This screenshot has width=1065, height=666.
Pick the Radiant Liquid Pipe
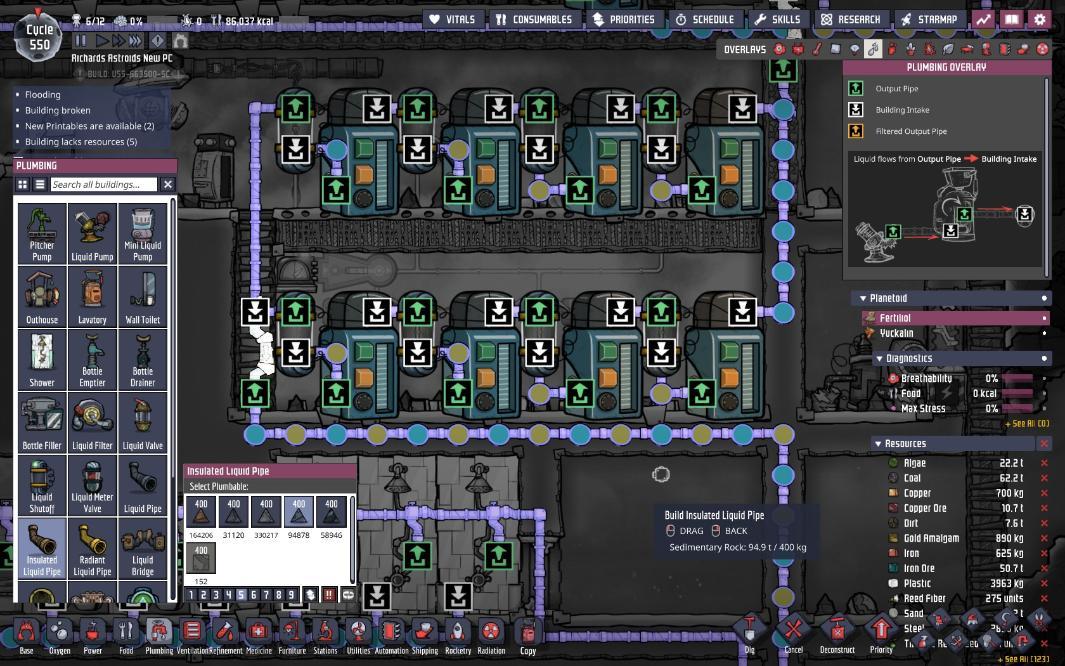point(92,548)
